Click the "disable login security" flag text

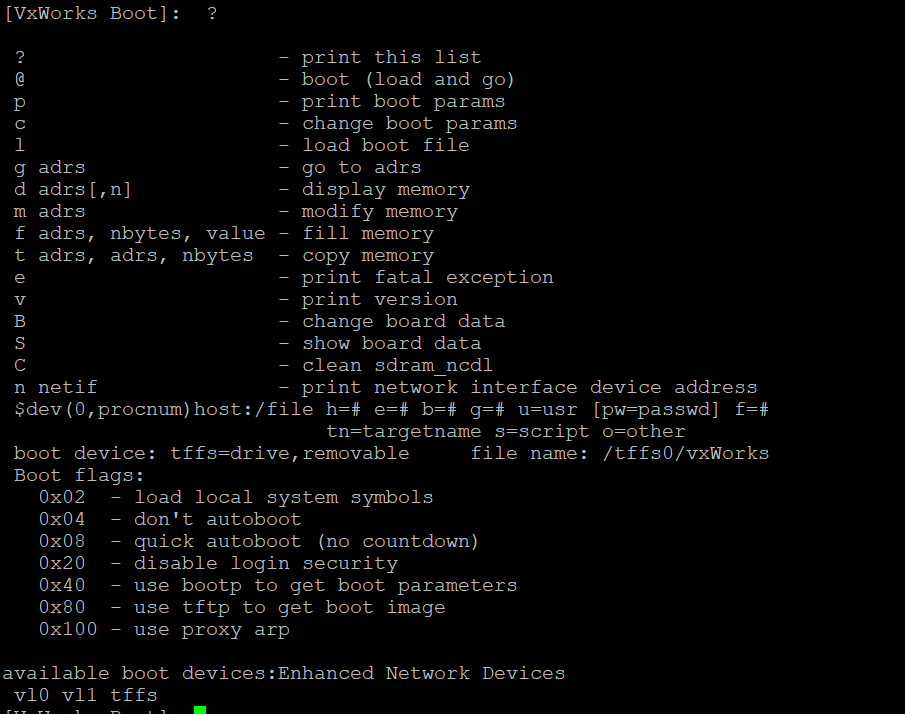pos(266,564)
